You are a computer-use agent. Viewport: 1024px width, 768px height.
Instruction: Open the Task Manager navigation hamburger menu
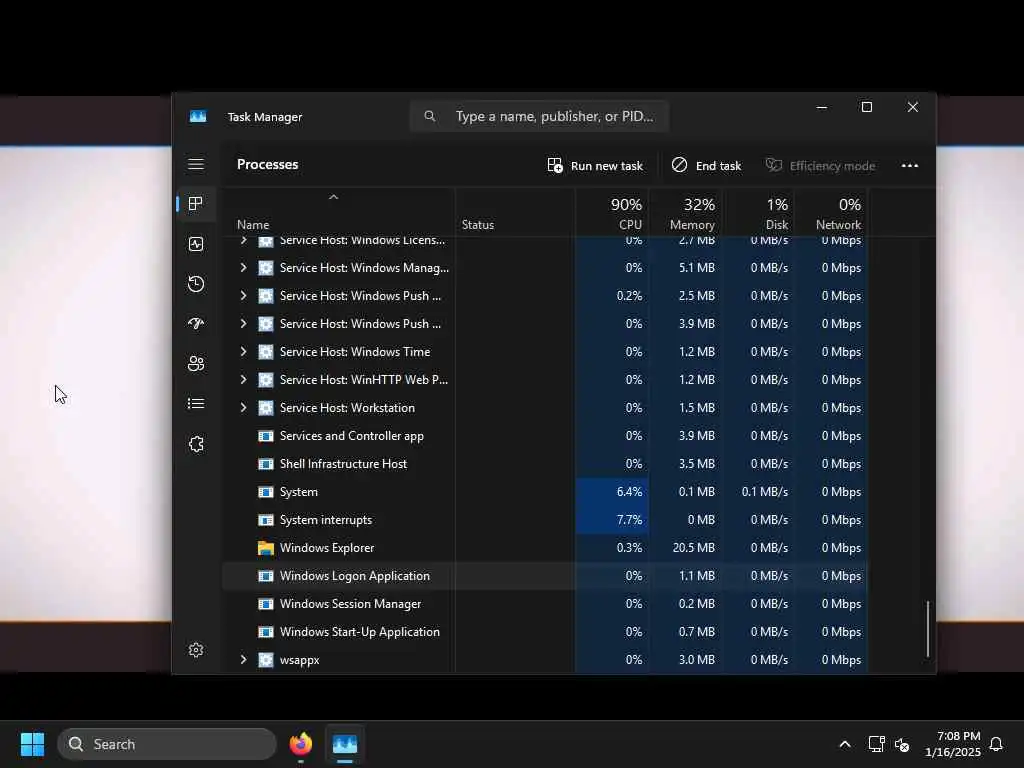pyautogui.click(x=196, y=164)
